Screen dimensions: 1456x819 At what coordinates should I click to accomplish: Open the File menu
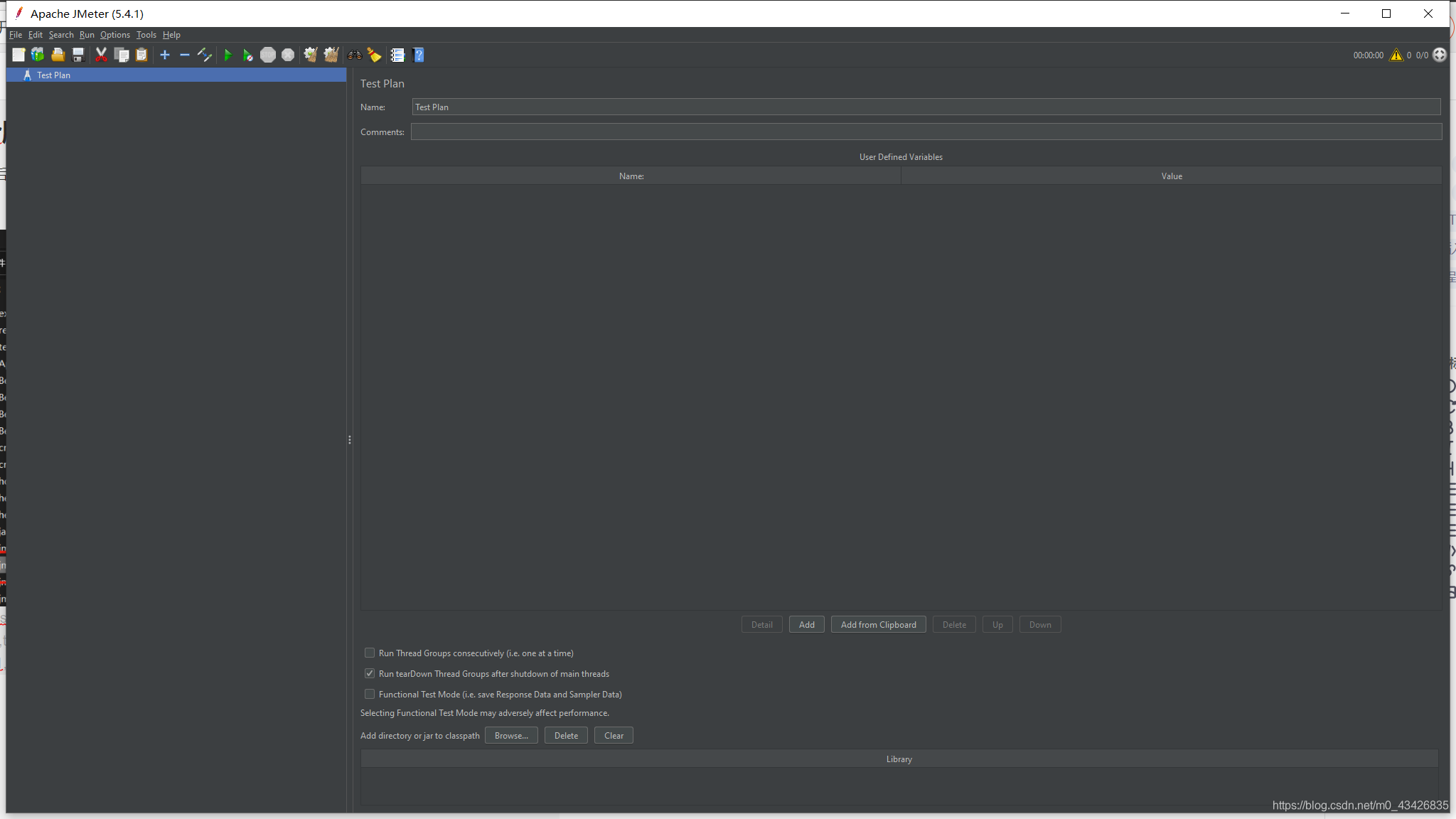16,34
